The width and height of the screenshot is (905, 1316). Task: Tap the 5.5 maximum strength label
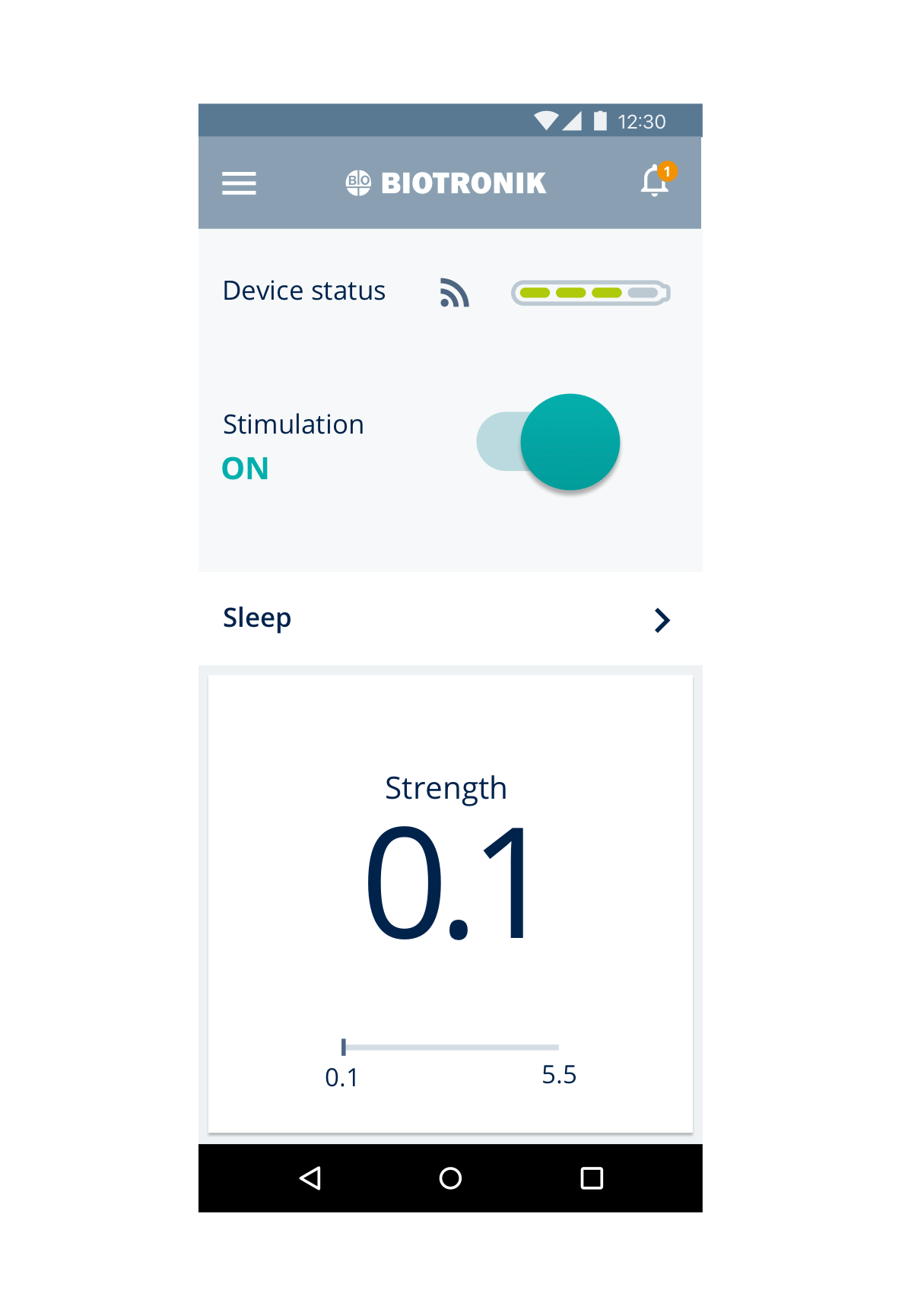[559, 1074]
